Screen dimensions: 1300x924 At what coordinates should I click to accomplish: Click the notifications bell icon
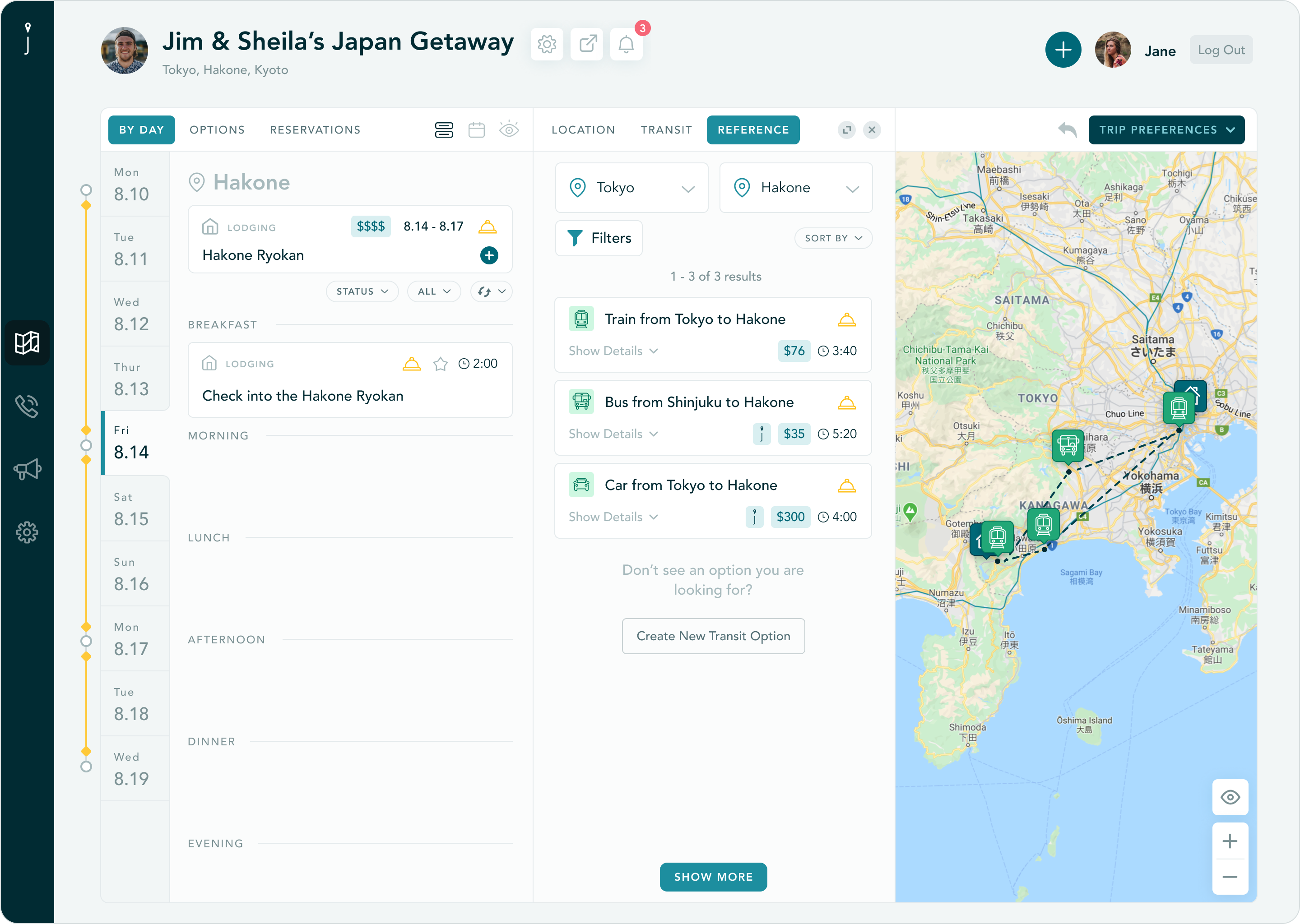(x=626, y=44)
